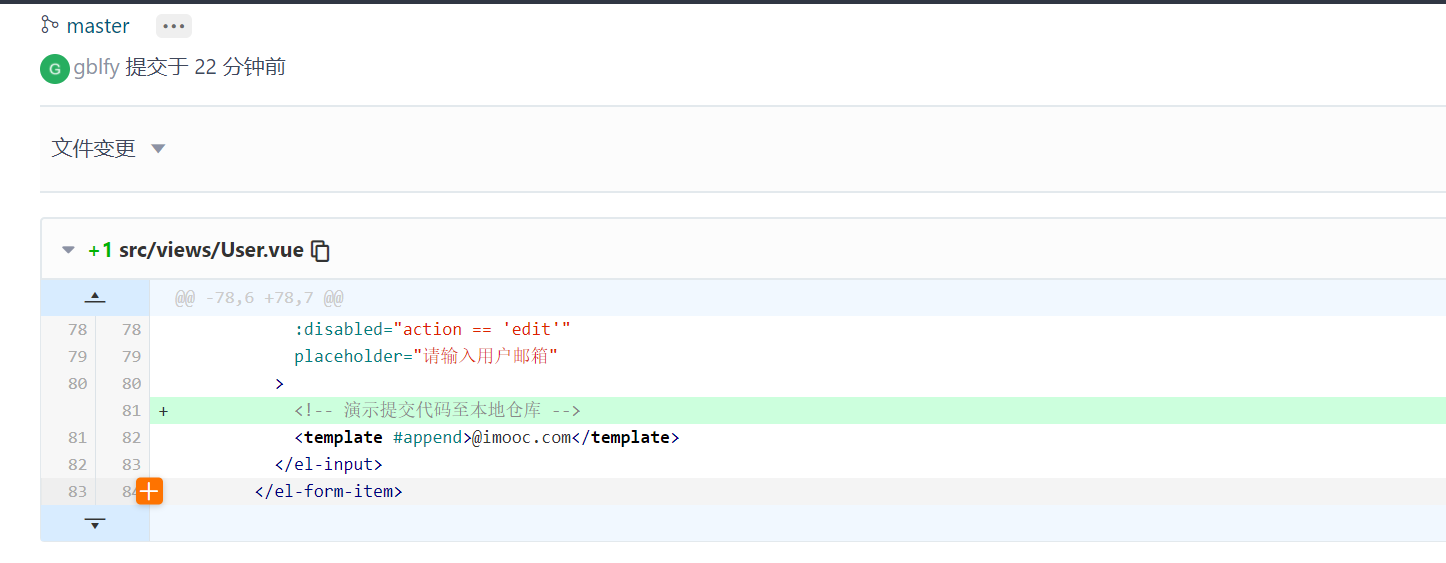Click the line with @imooc.com template
The width and height of the screenshot is (1446, 563).
click(486, 437)
